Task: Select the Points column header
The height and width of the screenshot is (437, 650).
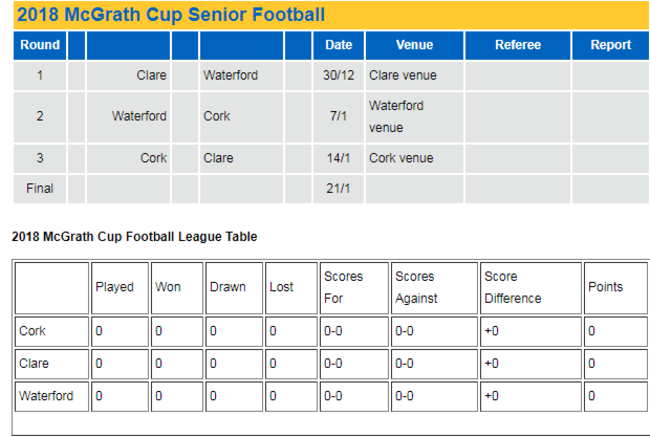Action: point(605,287)
